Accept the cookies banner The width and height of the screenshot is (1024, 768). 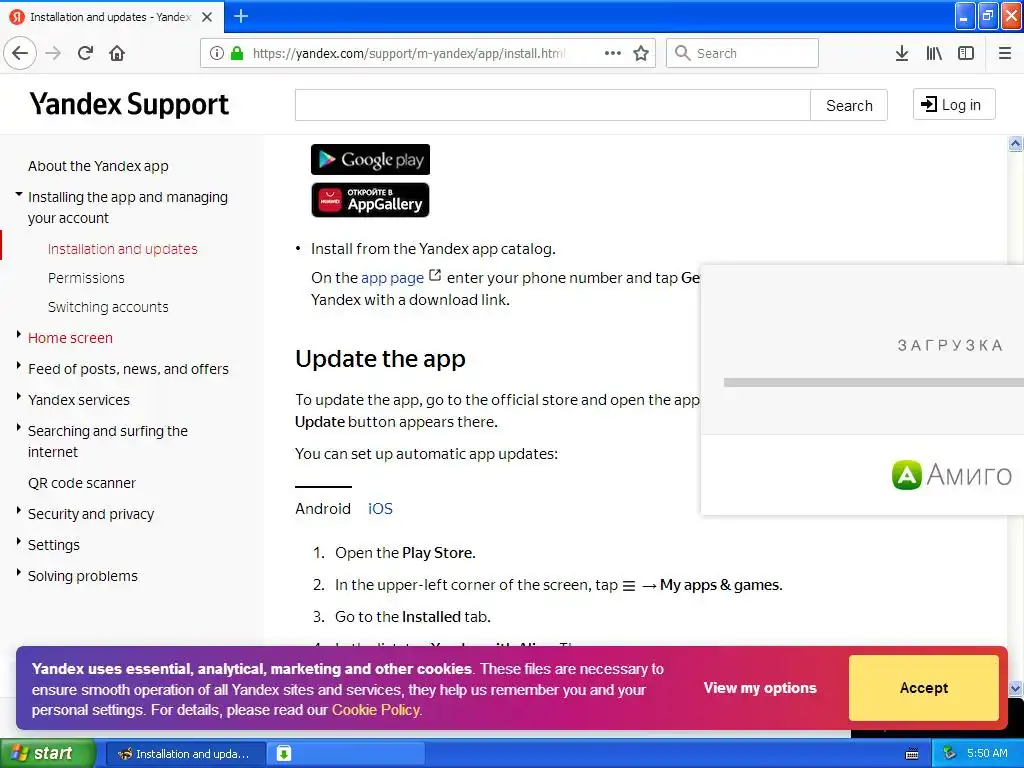pyautogui.click(x=923, y=688)
